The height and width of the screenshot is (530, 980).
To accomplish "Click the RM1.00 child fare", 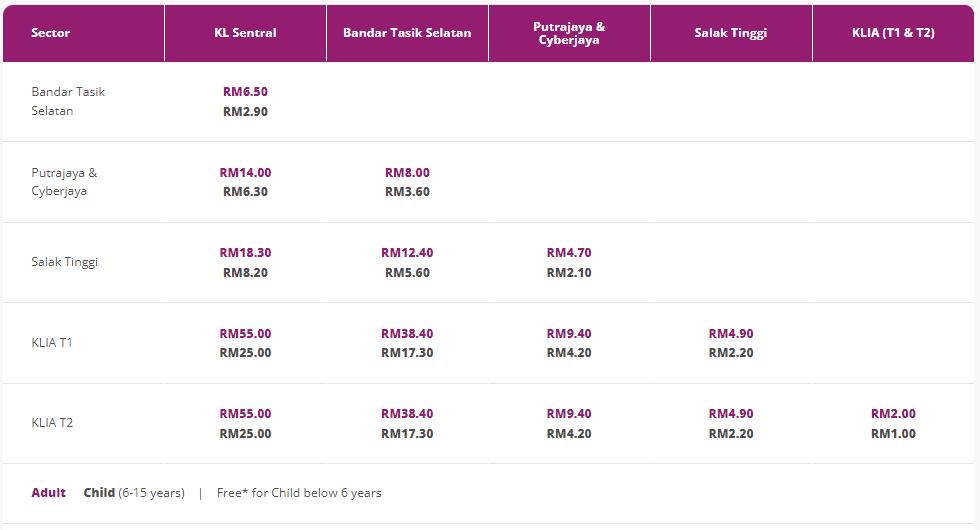I will (x=893, y=434).
